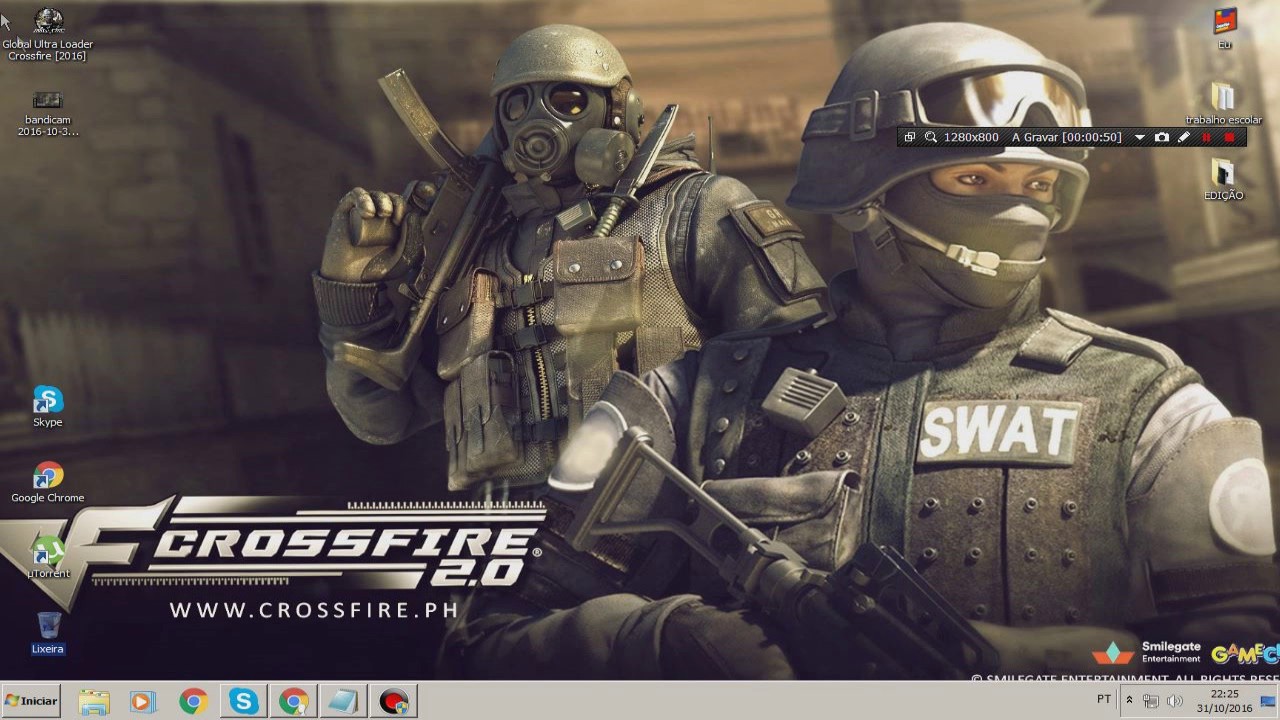Open the second Chrome taskbar icon with shield
Image resolution: width=1280 pixels, height=720 pixels.
click(x=293, y=701)
